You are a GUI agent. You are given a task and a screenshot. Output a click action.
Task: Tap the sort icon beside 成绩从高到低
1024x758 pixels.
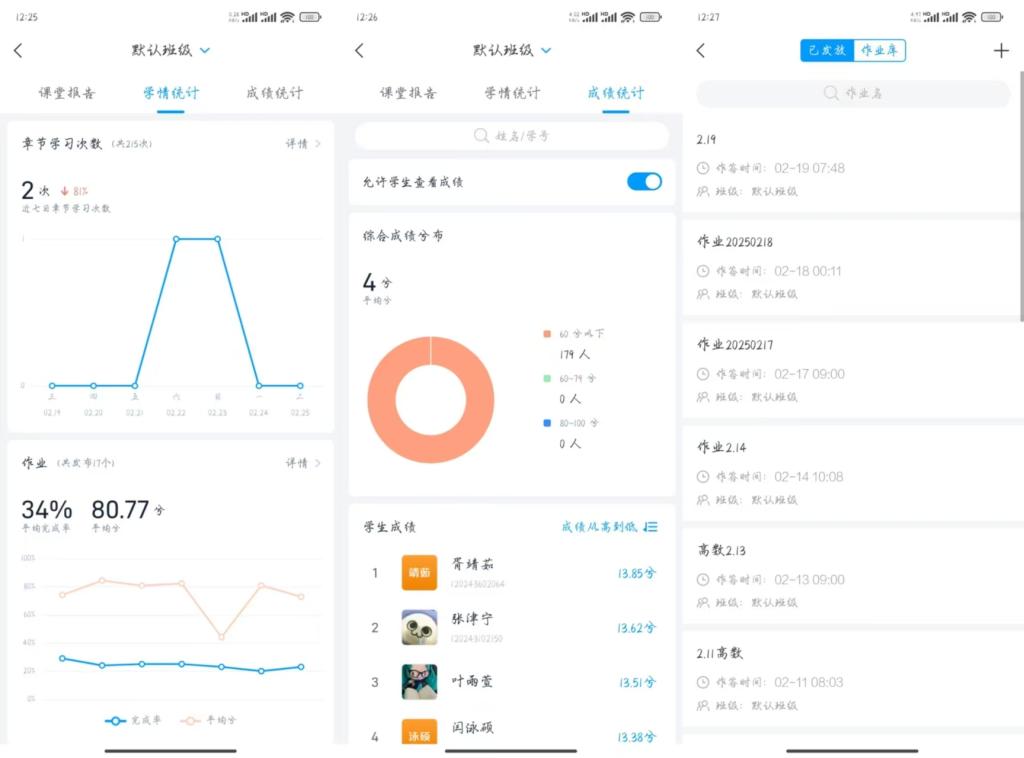[x=651, y=527]
